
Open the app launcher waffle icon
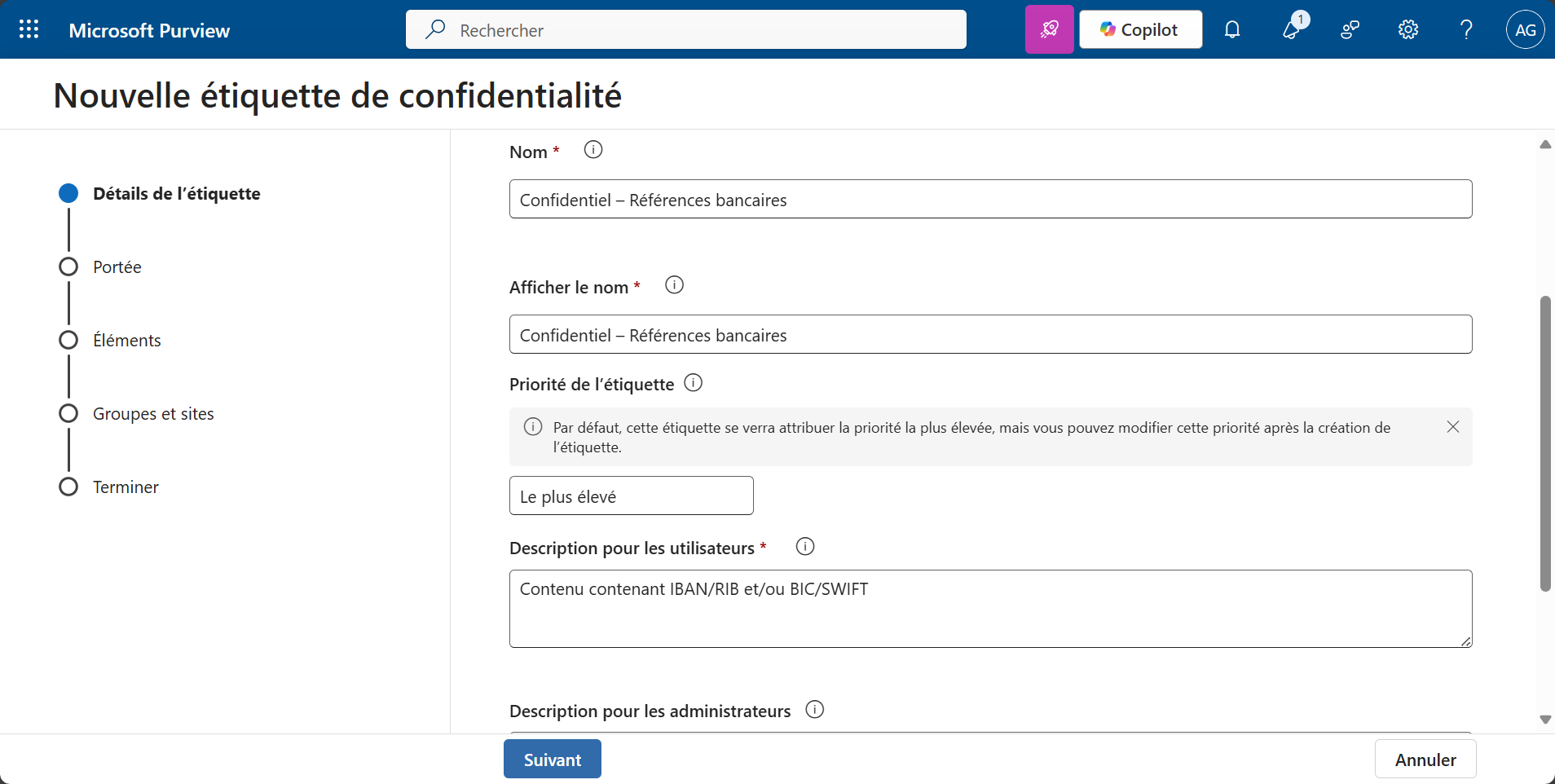pyautogui.click(x=29, y=30)
